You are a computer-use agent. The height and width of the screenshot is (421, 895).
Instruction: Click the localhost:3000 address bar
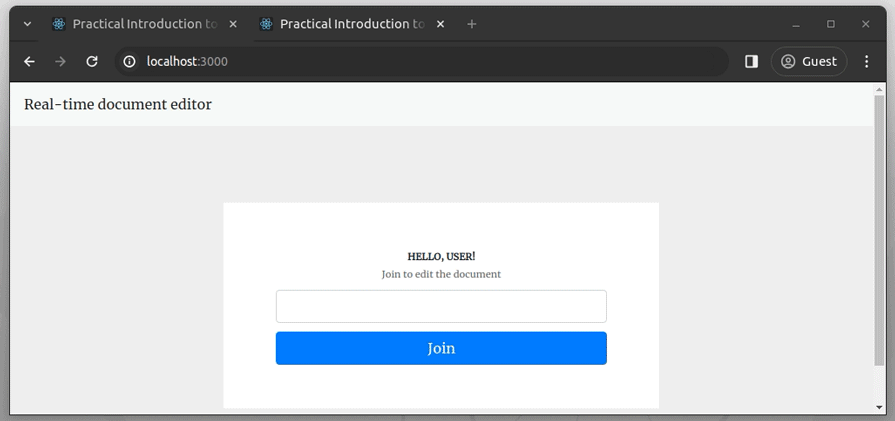[422, 62]
